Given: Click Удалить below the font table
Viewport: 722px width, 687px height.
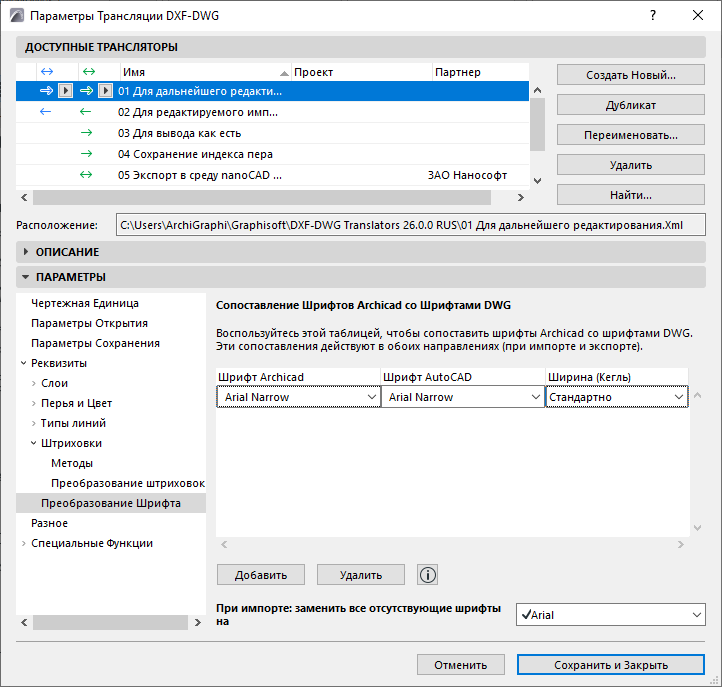Looking at the screenshot, I should pos(361,575).
